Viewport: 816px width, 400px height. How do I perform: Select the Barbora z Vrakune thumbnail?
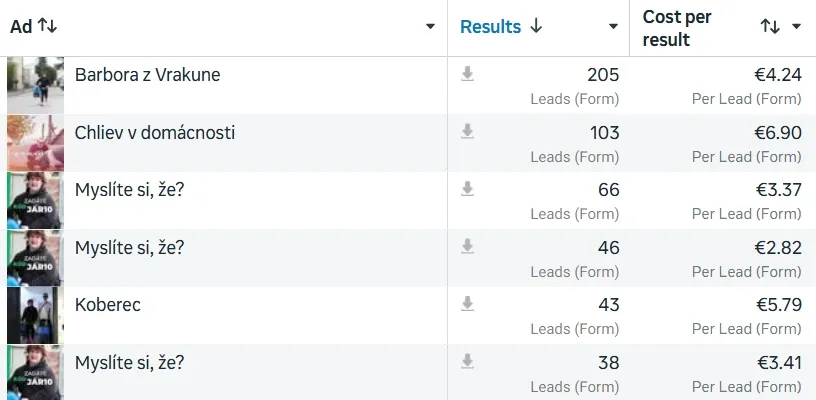click(35, 85)
